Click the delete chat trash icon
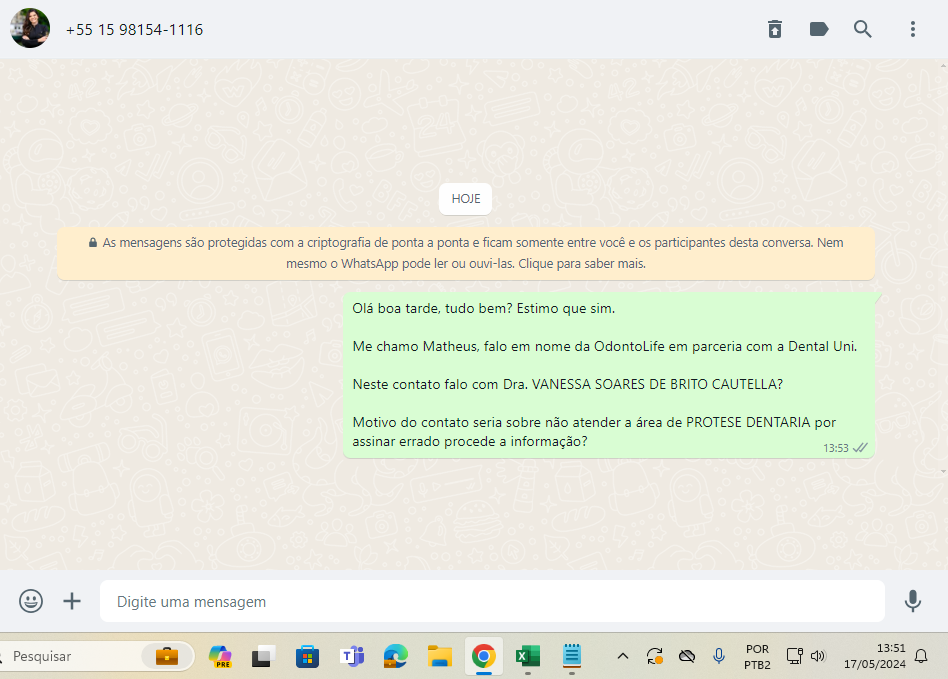Screen dimensions: 948x679 click(774, 29)
